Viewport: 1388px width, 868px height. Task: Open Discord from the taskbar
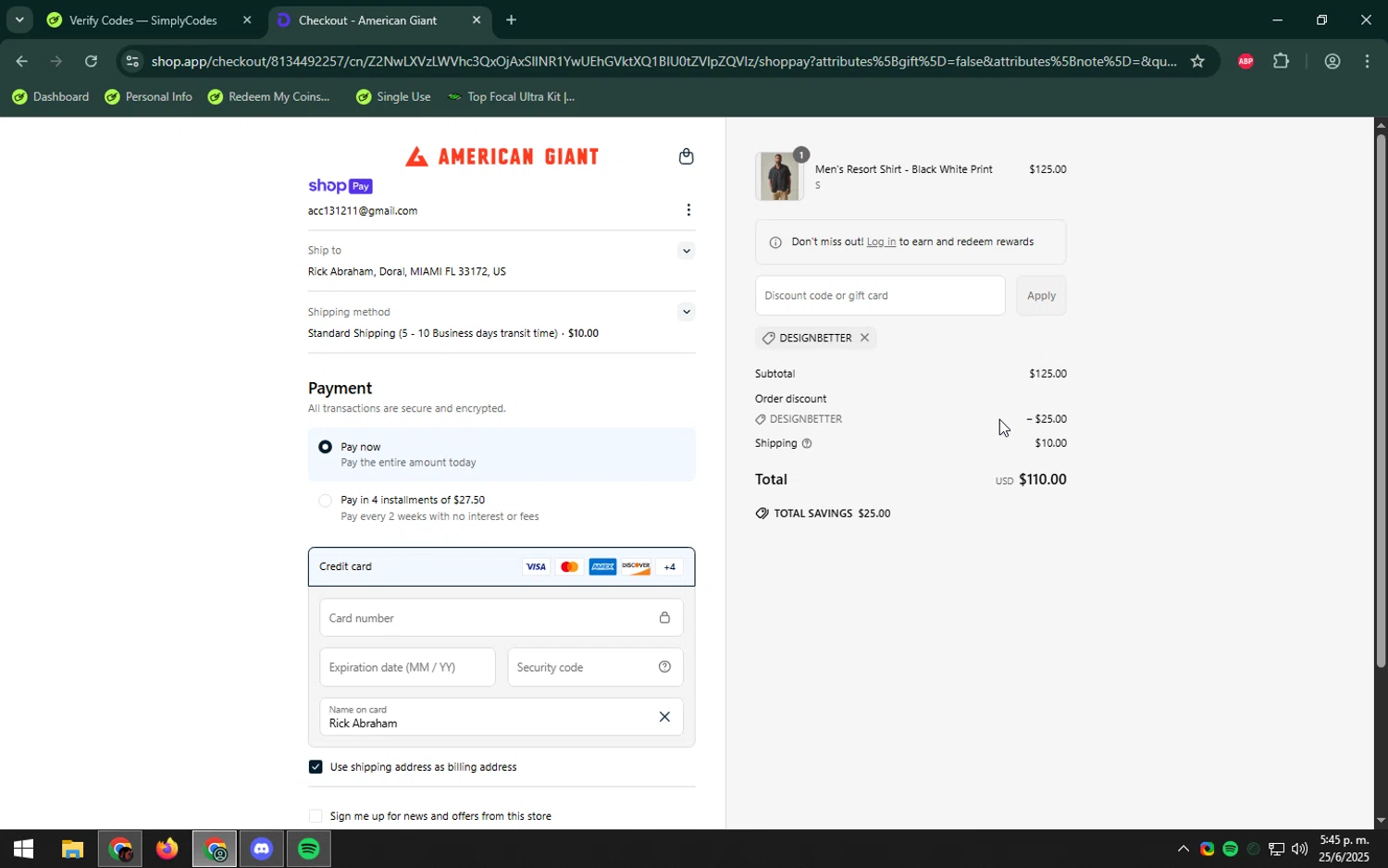tap(262, 849)
